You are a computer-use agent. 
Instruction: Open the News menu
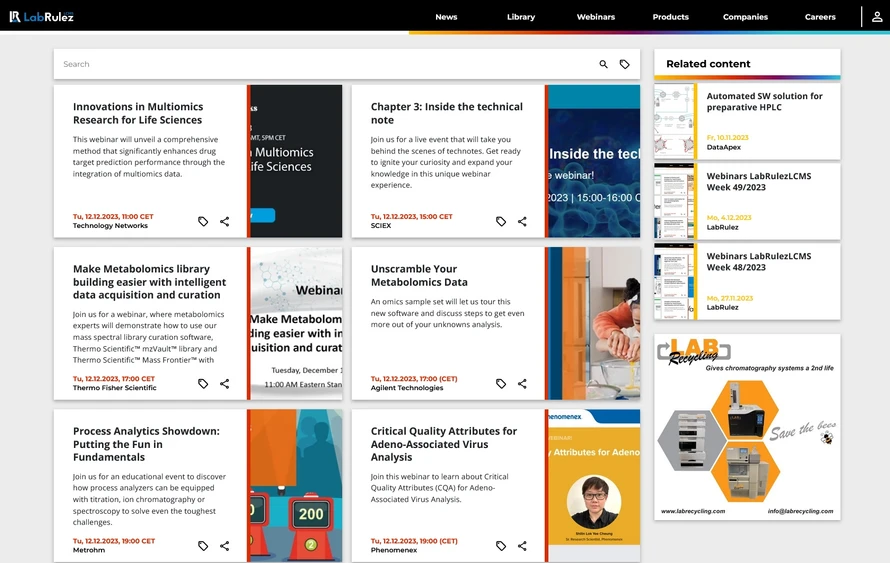click(x=446, y=17)
